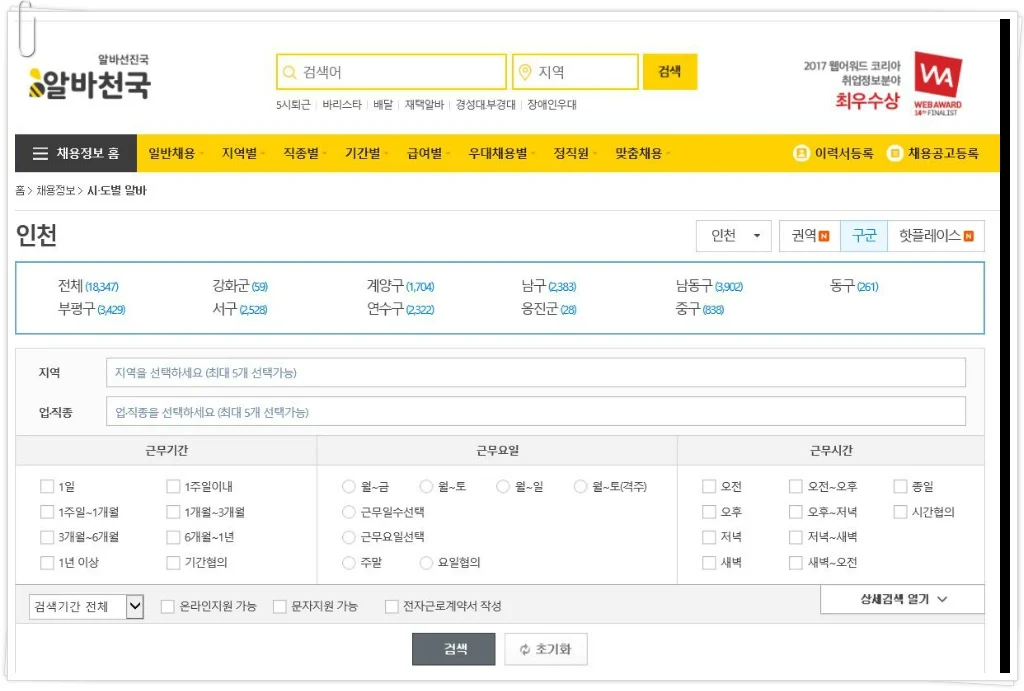This screenshot has height=691, width=1024.
Task: Click the 업직종을 선택하세요 field
Action: [x=536, y=412]
